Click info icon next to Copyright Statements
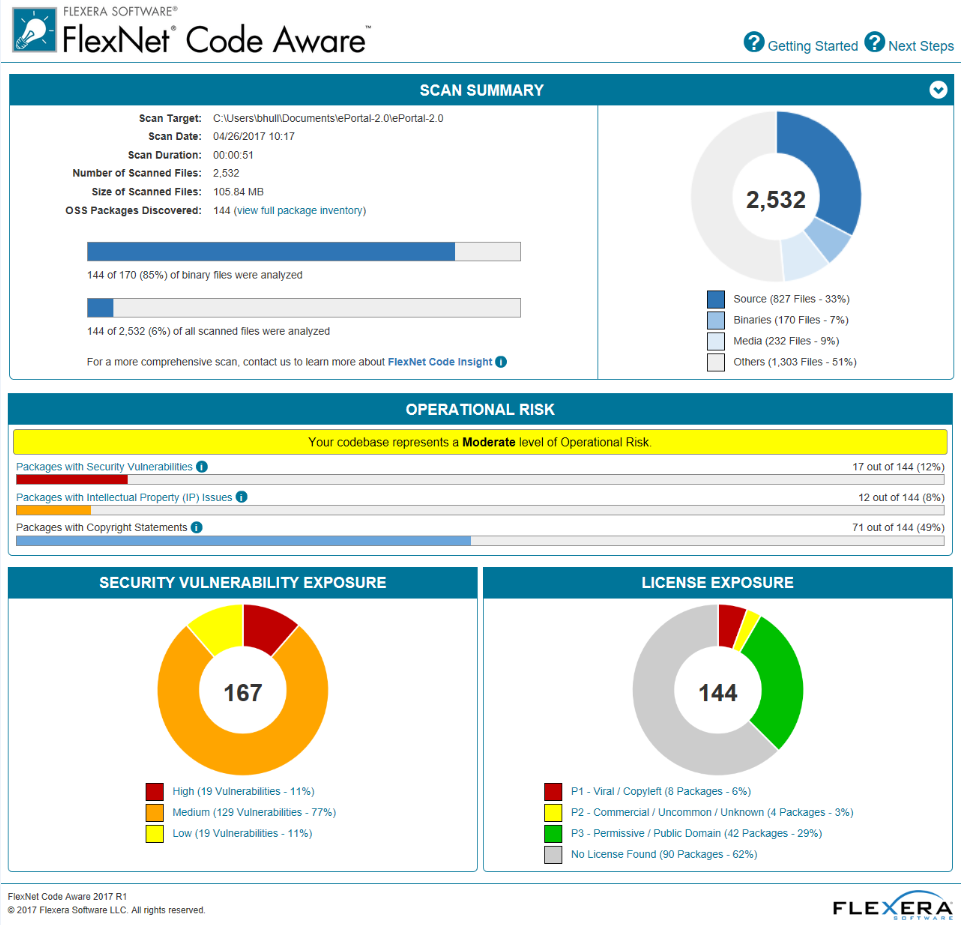Image resolution: width=961 pixels, height=925 pixels. [197, 527]
